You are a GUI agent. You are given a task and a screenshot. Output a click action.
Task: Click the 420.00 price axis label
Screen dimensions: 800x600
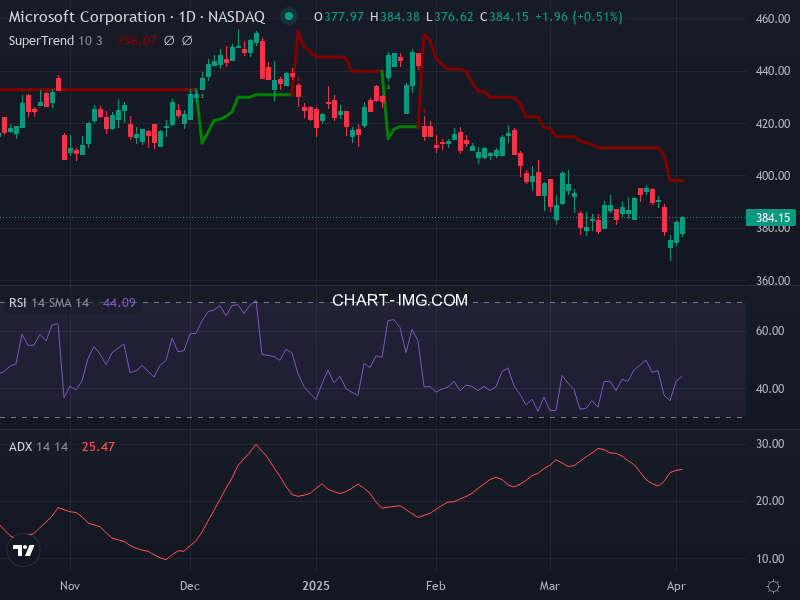pyautogui.click(x=773, y=123)
